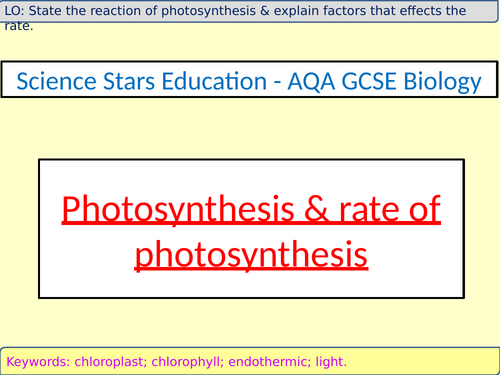Click the white title box's empty area below the text
Image resolution: width=500 pixels, height=375 pixels.
click(x=251, y=286)
